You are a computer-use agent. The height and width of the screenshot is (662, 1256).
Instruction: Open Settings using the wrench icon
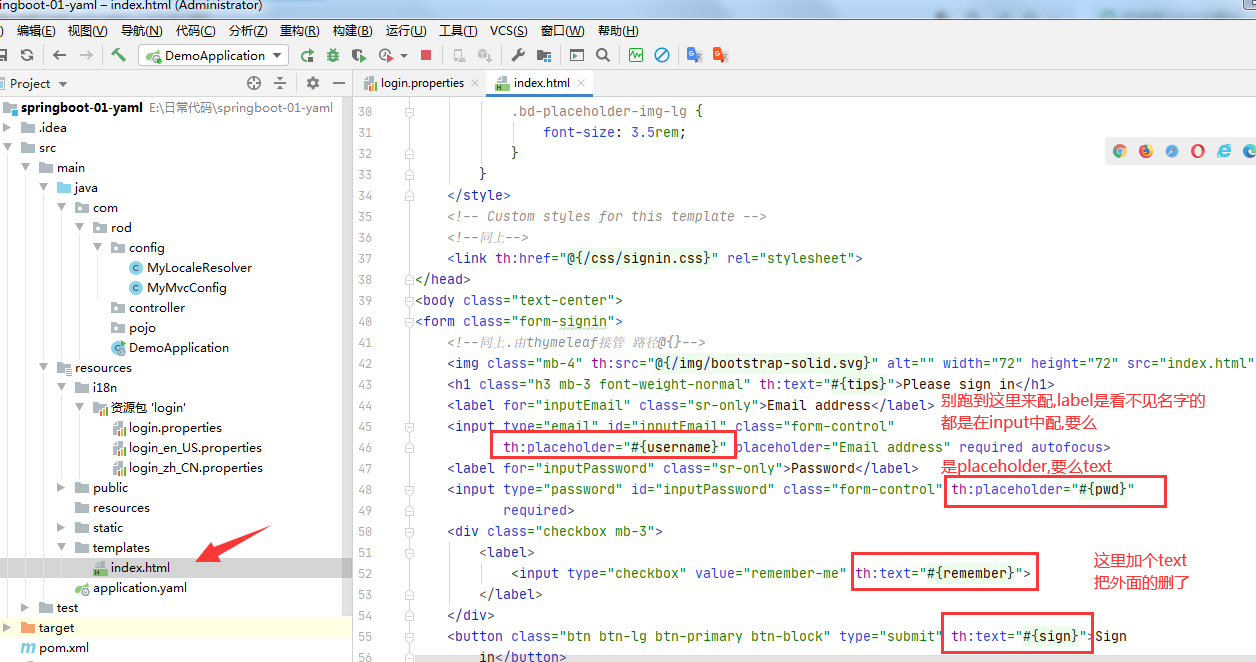[520, 55]
